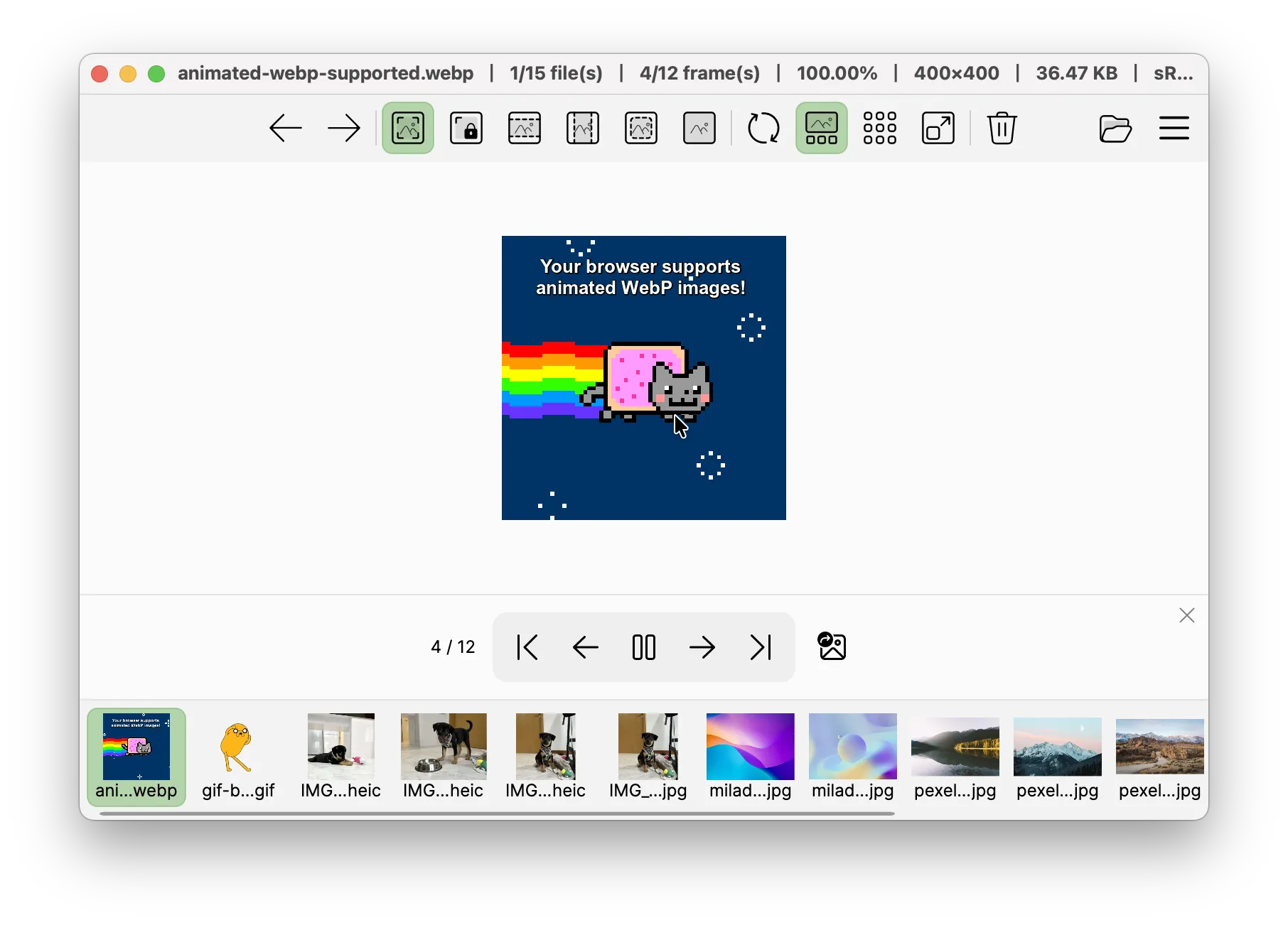Jump to last frame of animation
This screenshot has height=925, width=1288.
pyautogui.click(x=761, y=647)
